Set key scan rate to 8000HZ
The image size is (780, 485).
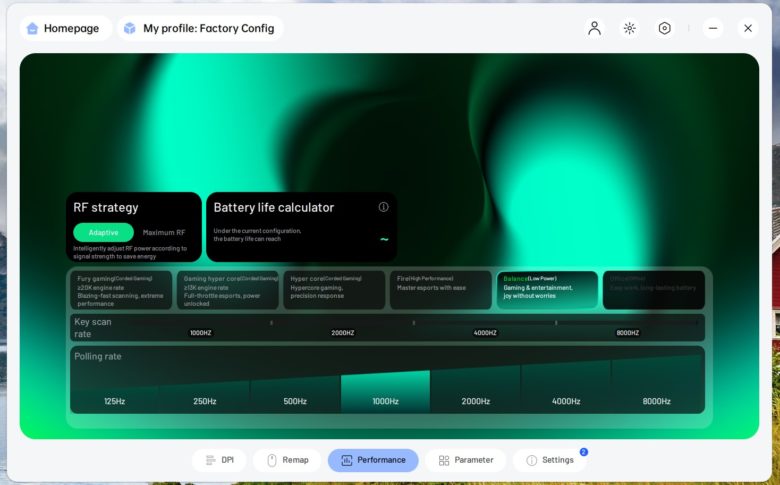(627, 333)
